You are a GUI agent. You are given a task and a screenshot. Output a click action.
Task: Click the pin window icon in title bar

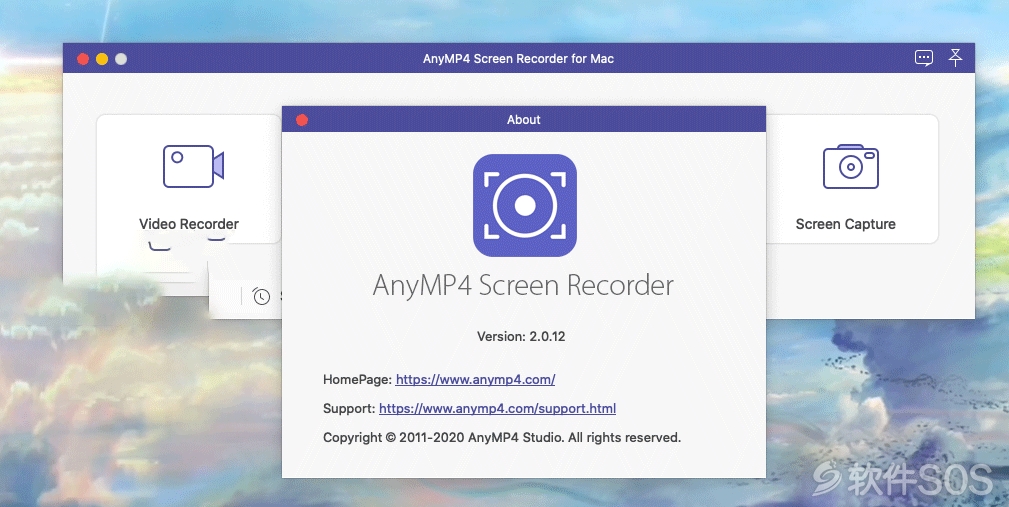[956, 58]
